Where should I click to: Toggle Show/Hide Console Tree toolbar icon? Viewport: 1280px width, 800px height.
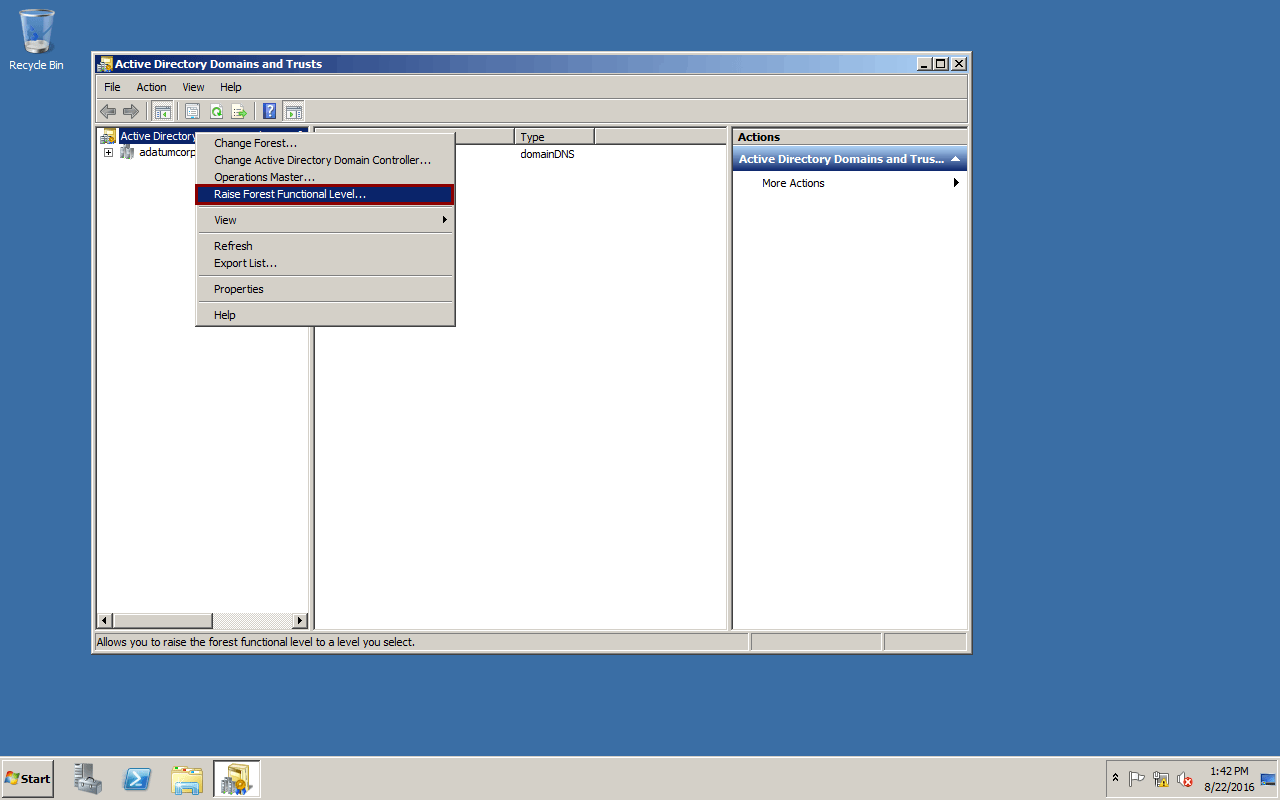(x=162, y=111)
